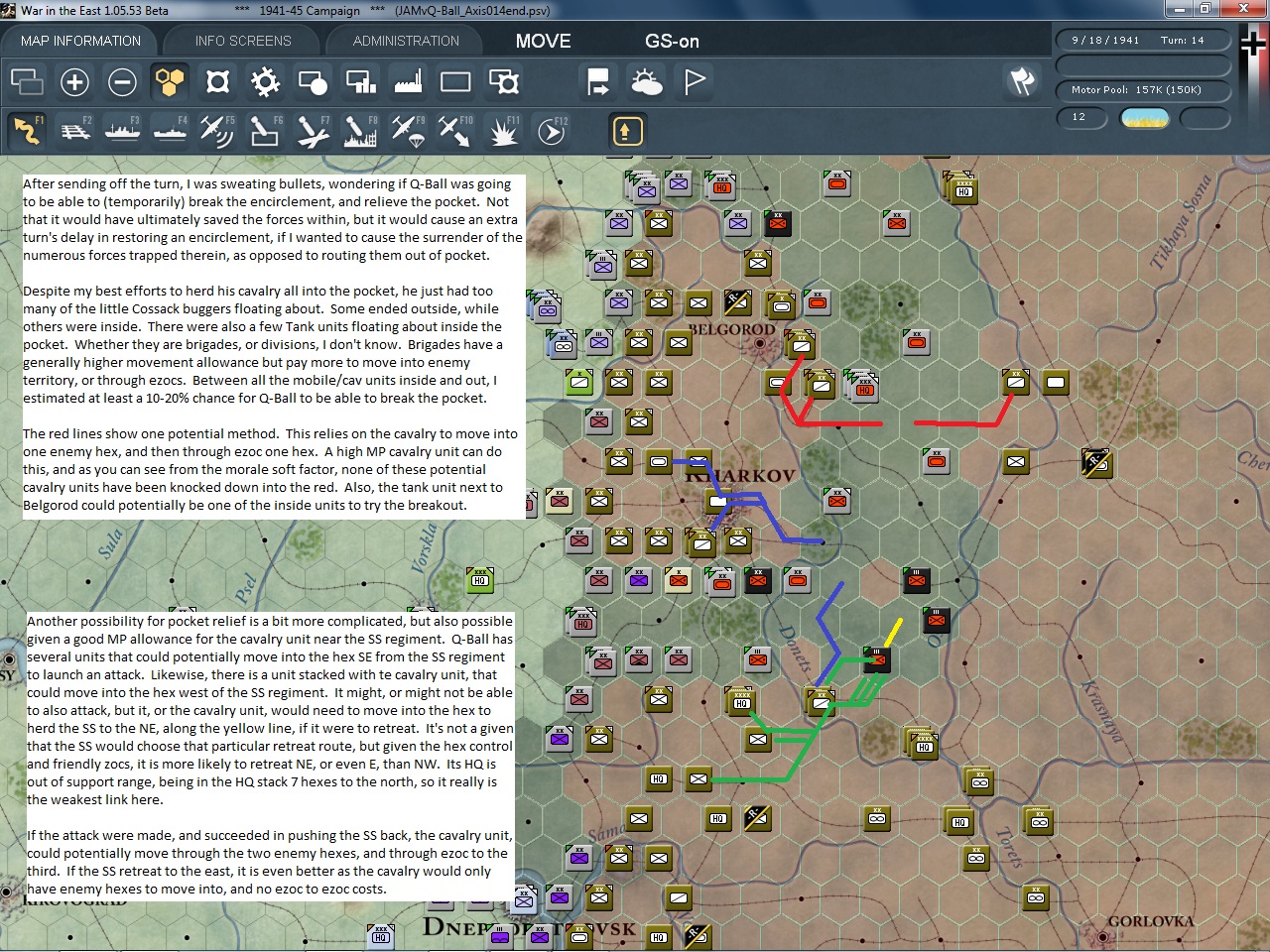Click the pennant flag outline icon
The height and width of the screenshot is (952, 1270).
coord(695,81)
